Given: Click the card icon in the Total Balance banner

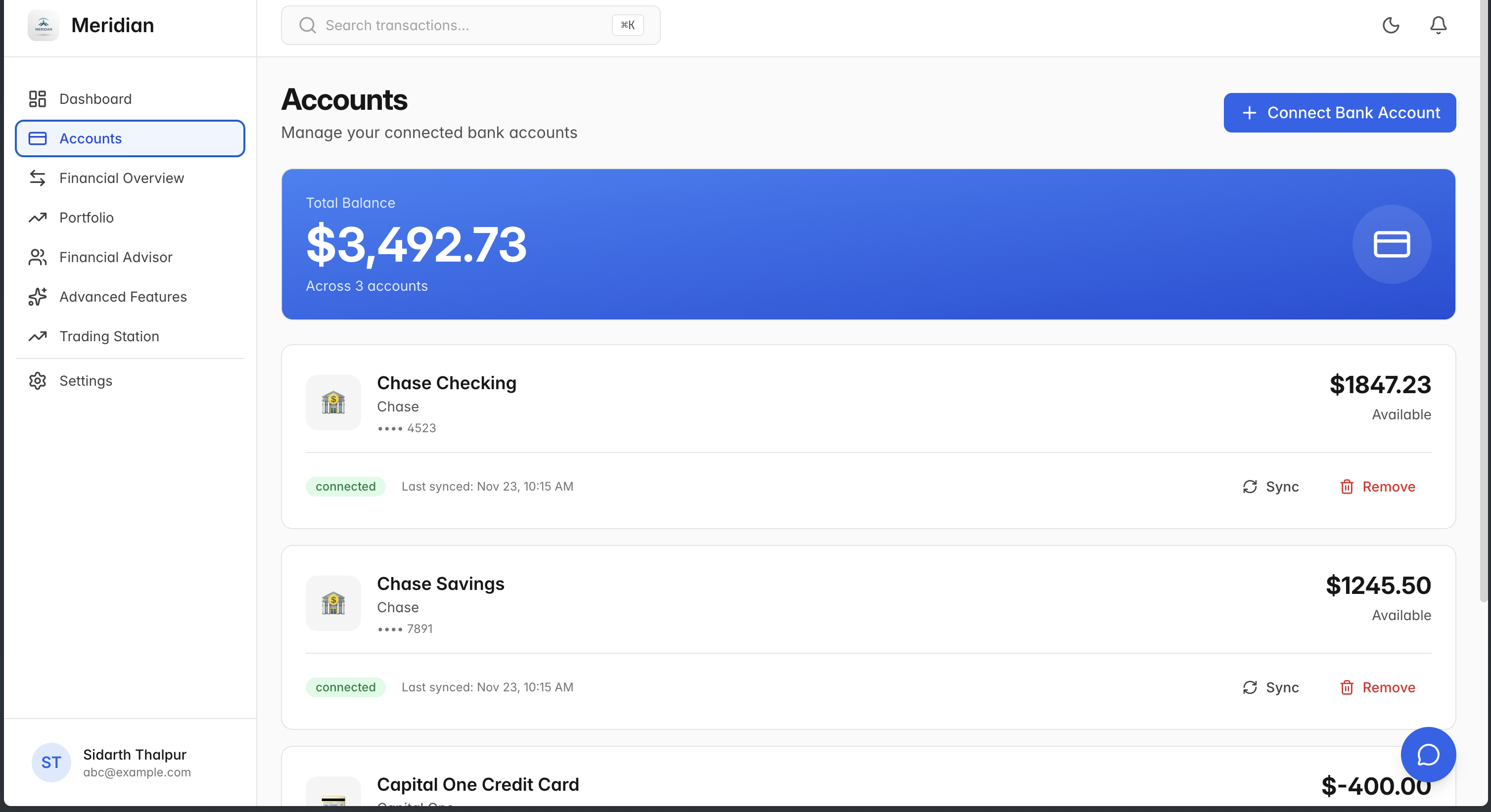Looking at the screenshot, I should pyautogui.click(x=1391, y=244).
